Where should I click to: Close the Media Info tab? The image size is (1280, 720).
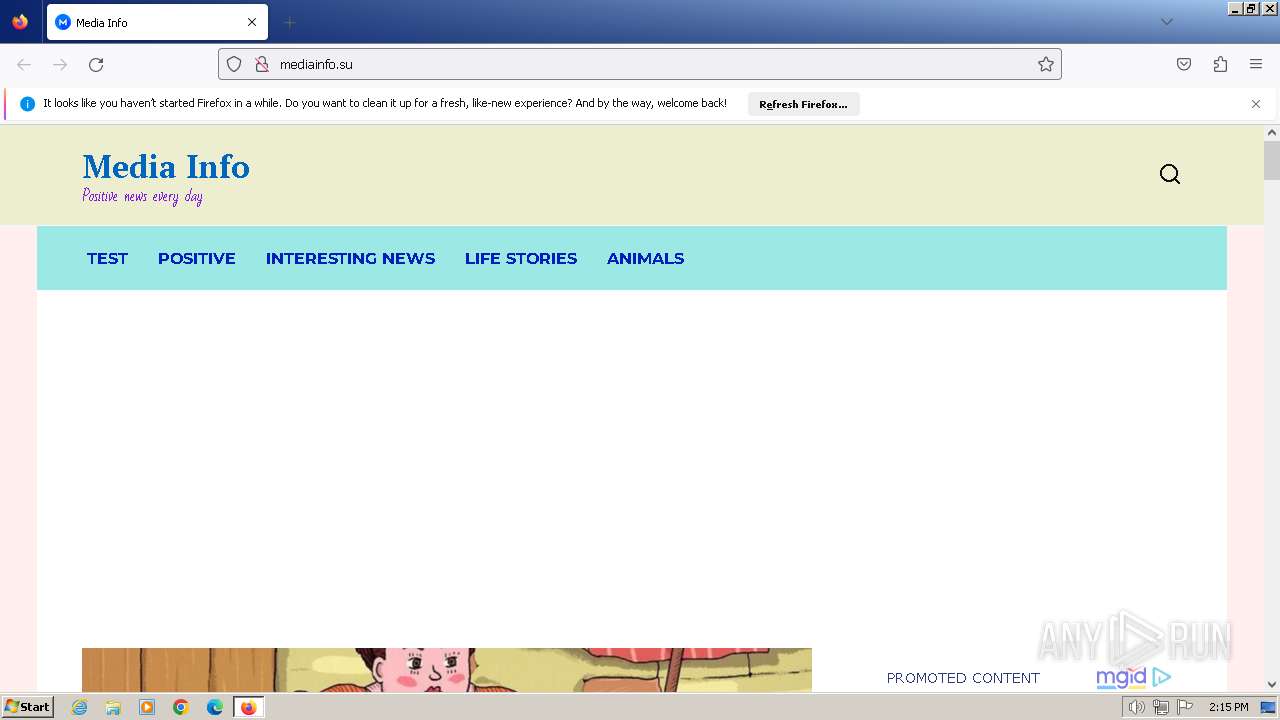(x=252, y=22)
